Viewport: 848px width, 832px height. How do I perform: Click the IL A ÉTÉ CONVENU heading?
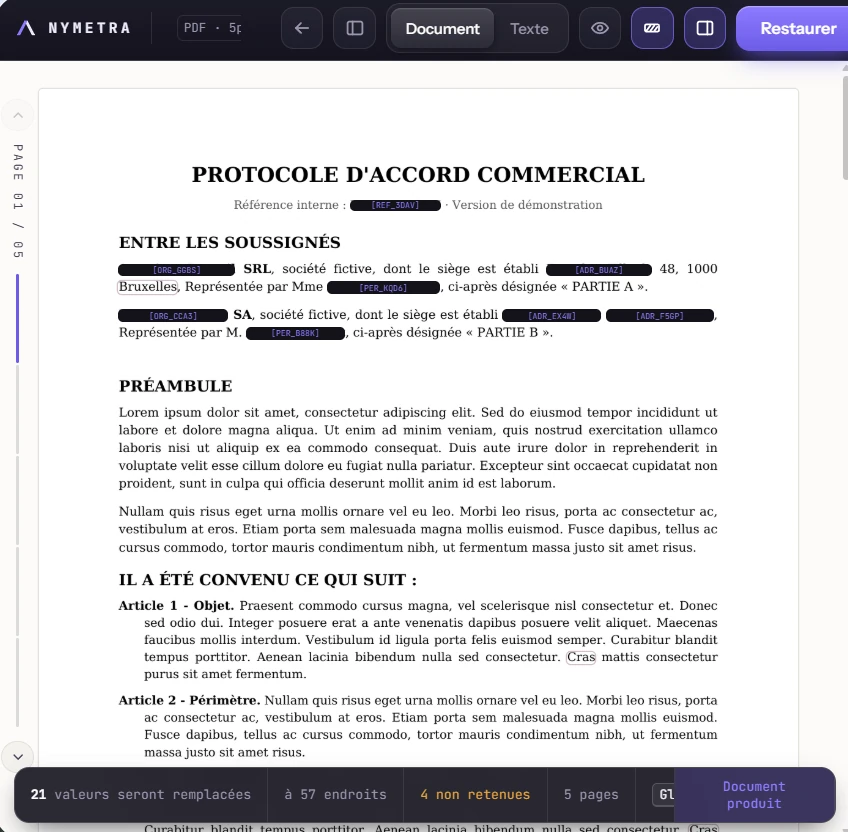click(268, 580)
